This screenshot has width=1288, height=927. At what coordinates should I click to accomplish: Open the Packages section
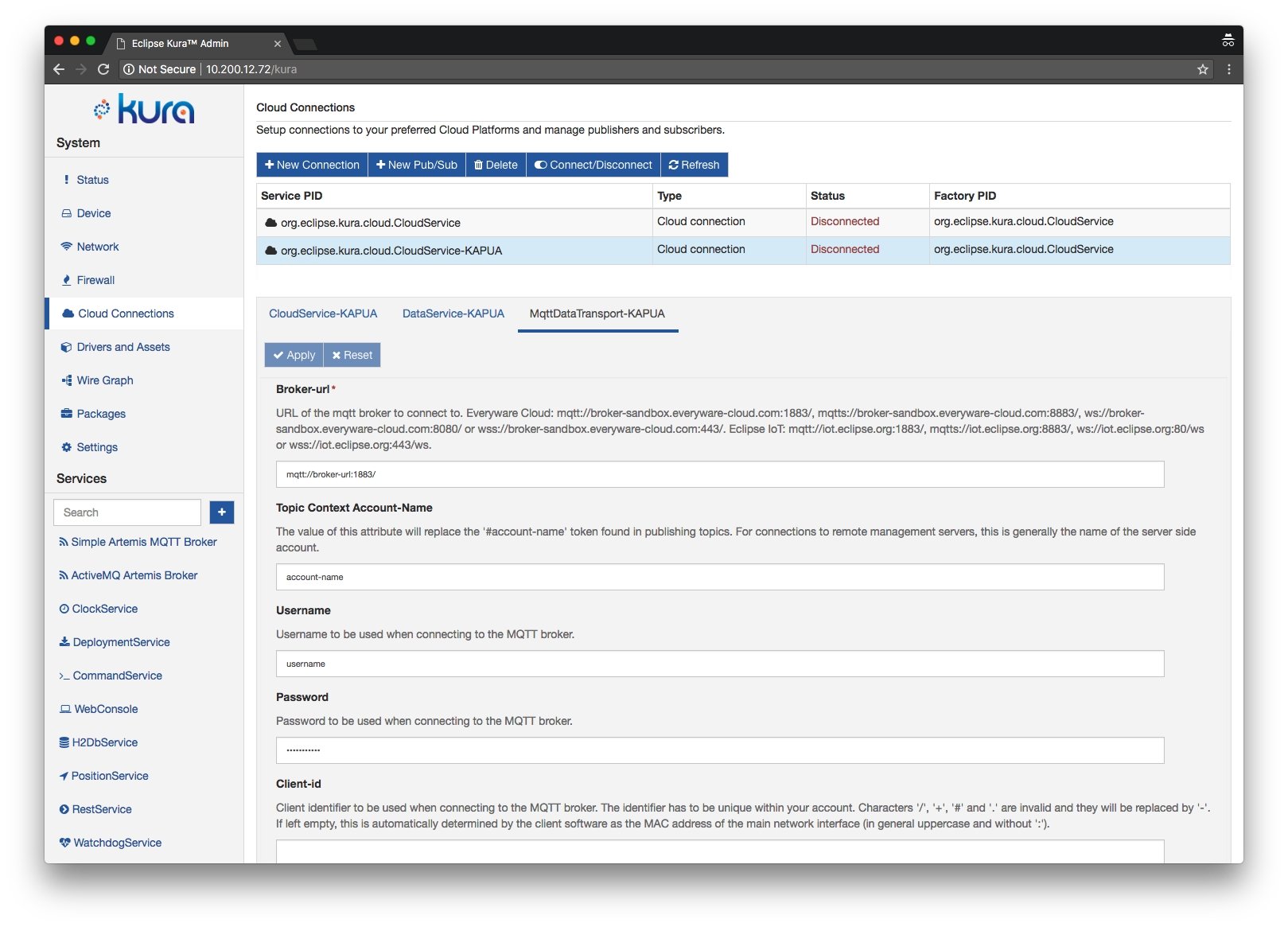coord(101,414)
